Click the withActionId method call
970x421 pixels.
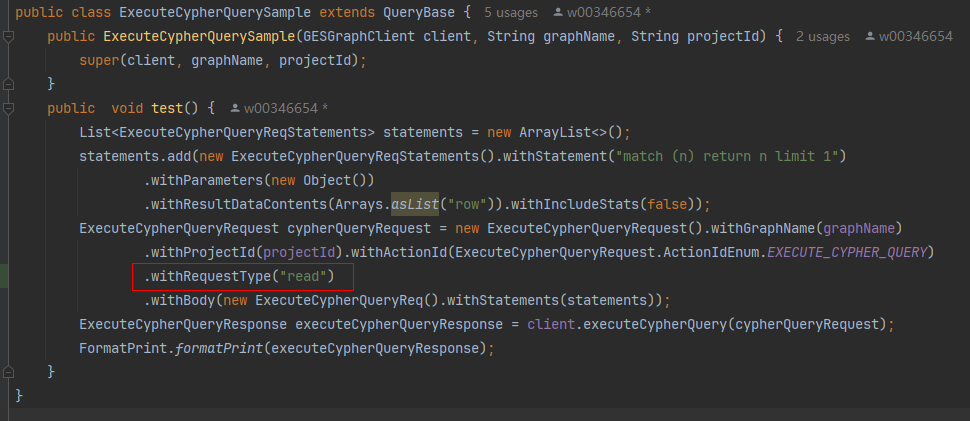click(x=399, y=253)
